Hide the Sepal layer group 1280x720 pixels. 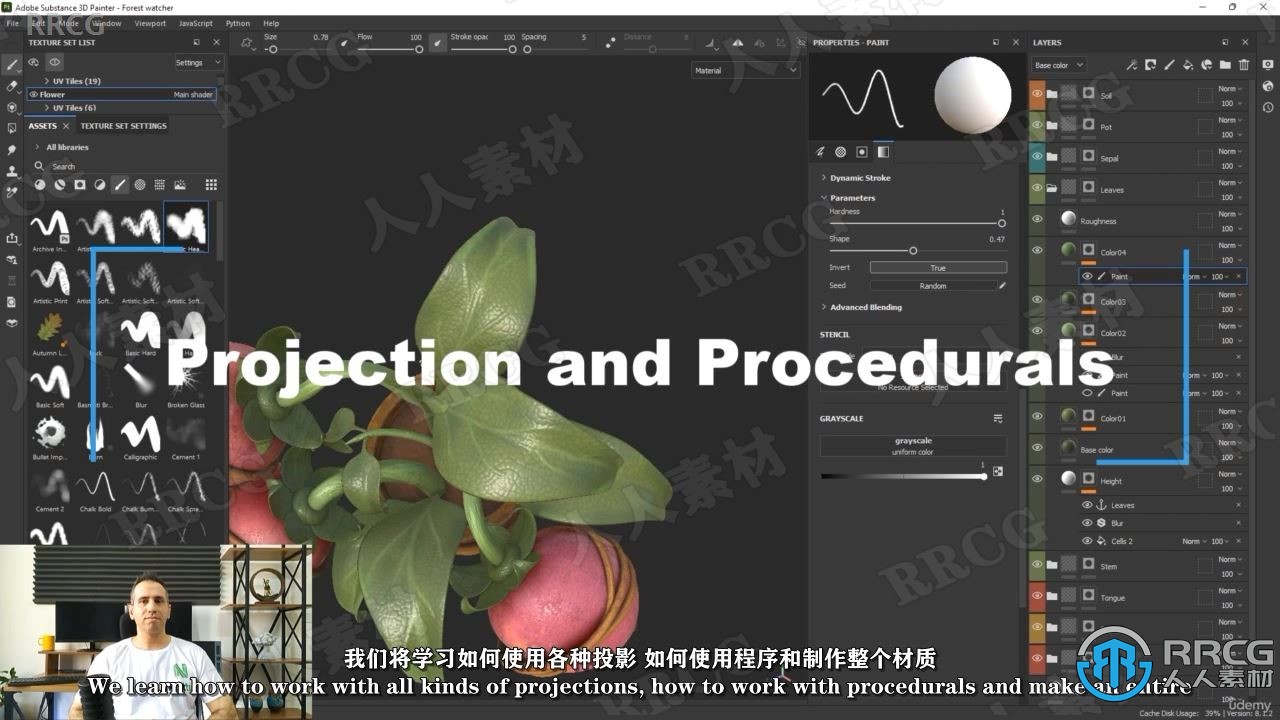click(x=1037, y=157)
